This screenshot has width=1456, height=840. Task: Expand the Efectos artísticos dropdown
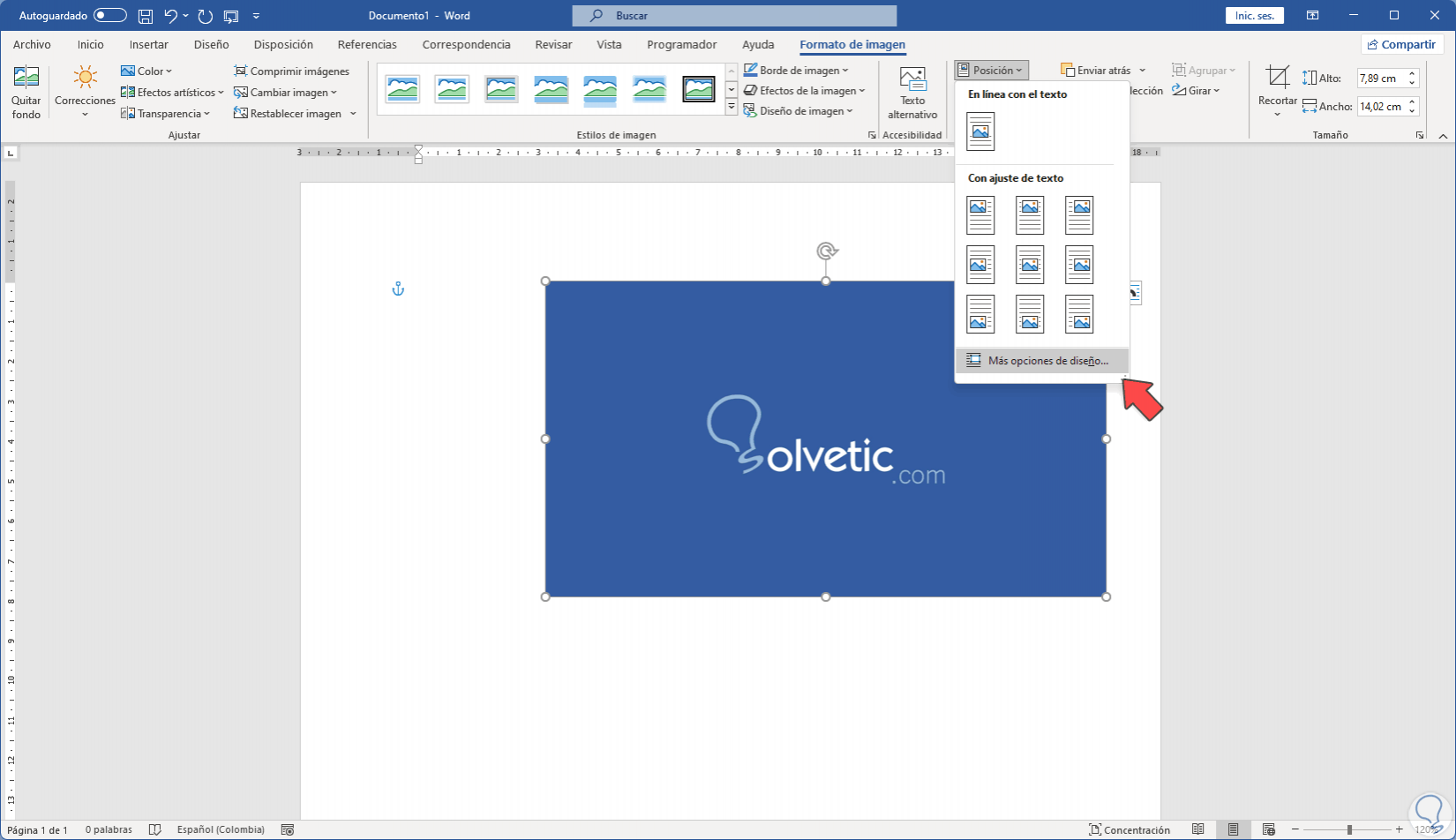(172, 92)
